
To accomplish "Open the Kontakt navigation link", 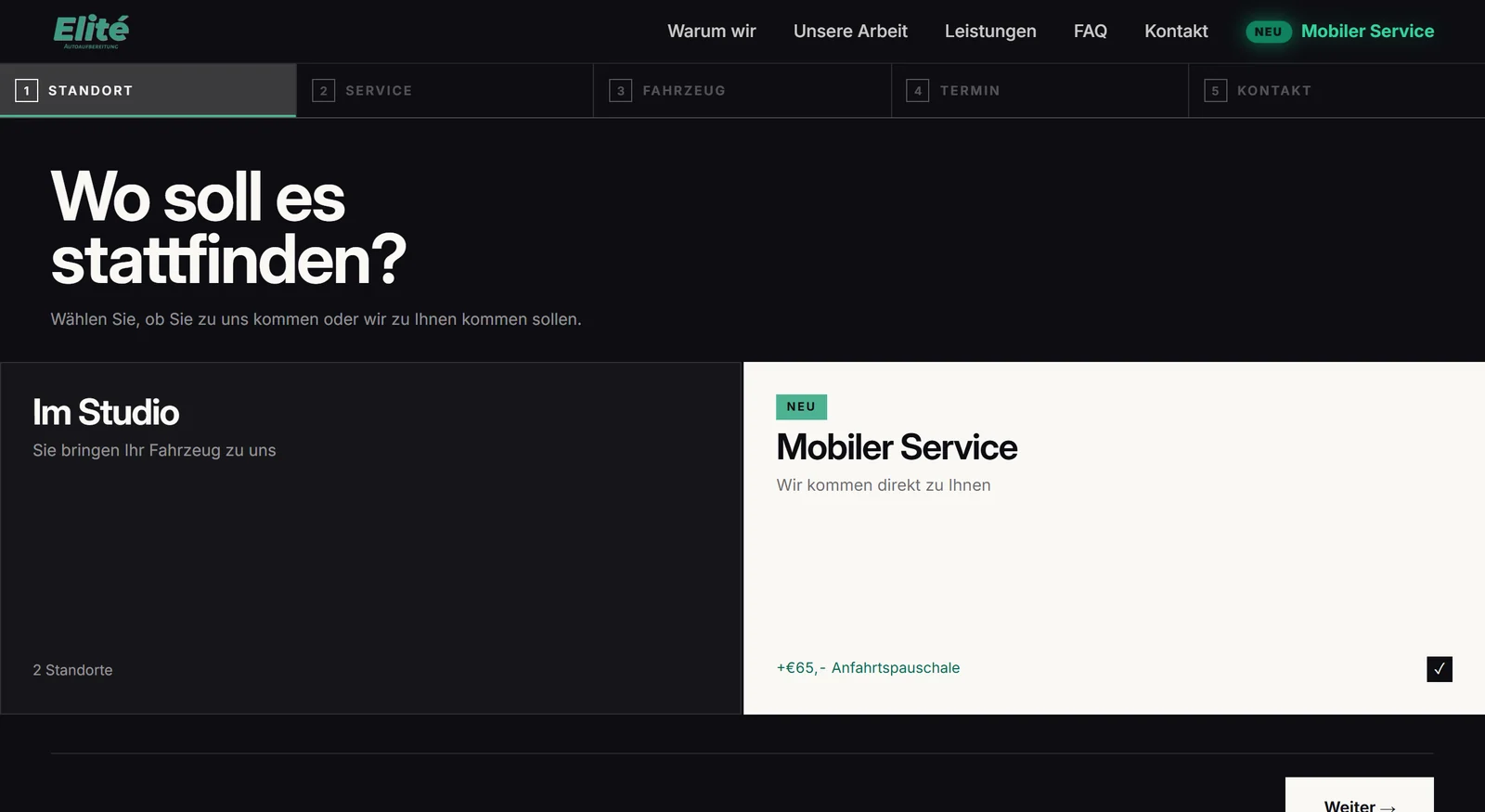I will (1176, 32).
